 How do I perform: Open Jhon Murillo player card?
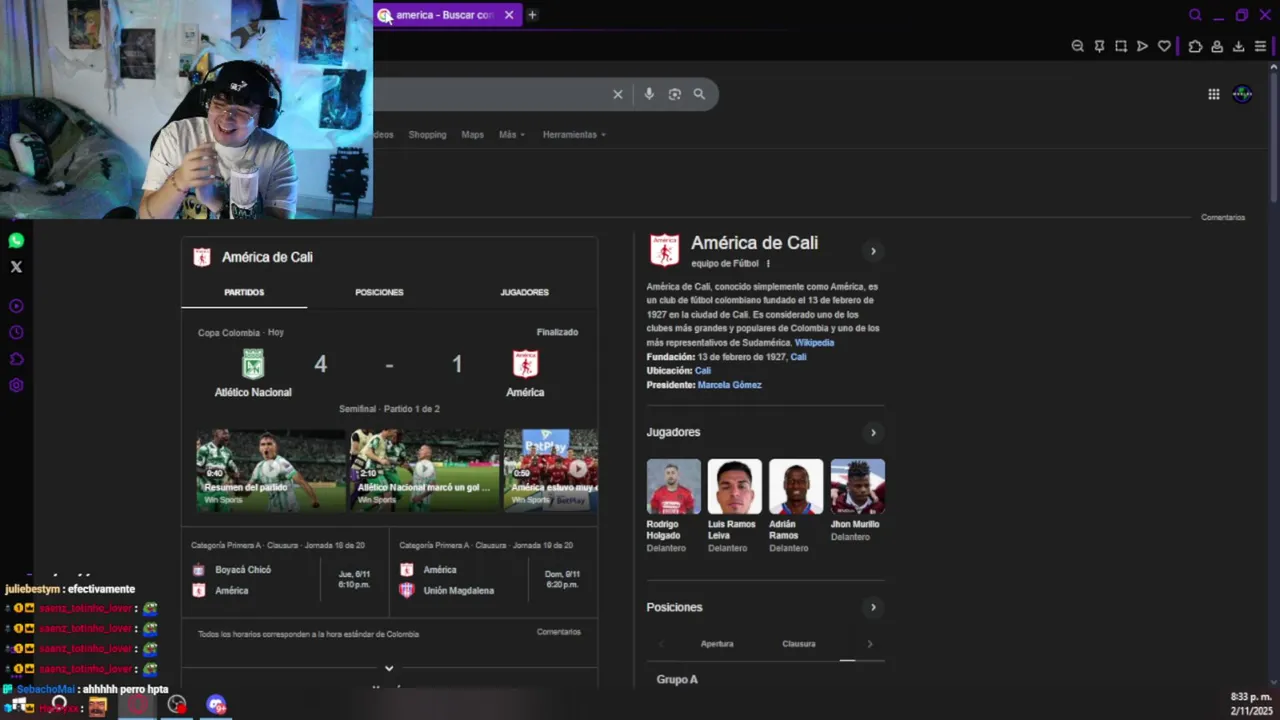pyautogui.click(x=857, y=501)
